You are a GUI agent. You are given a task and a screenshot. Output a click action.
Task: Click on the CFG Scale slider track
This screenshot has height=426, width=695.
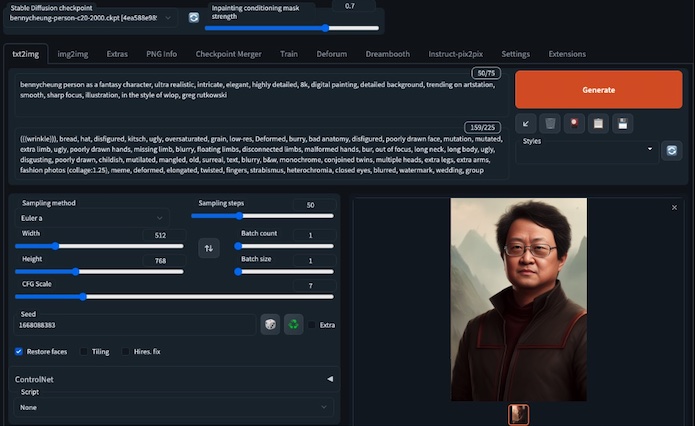pyautogui.click(x=170, y=297)
